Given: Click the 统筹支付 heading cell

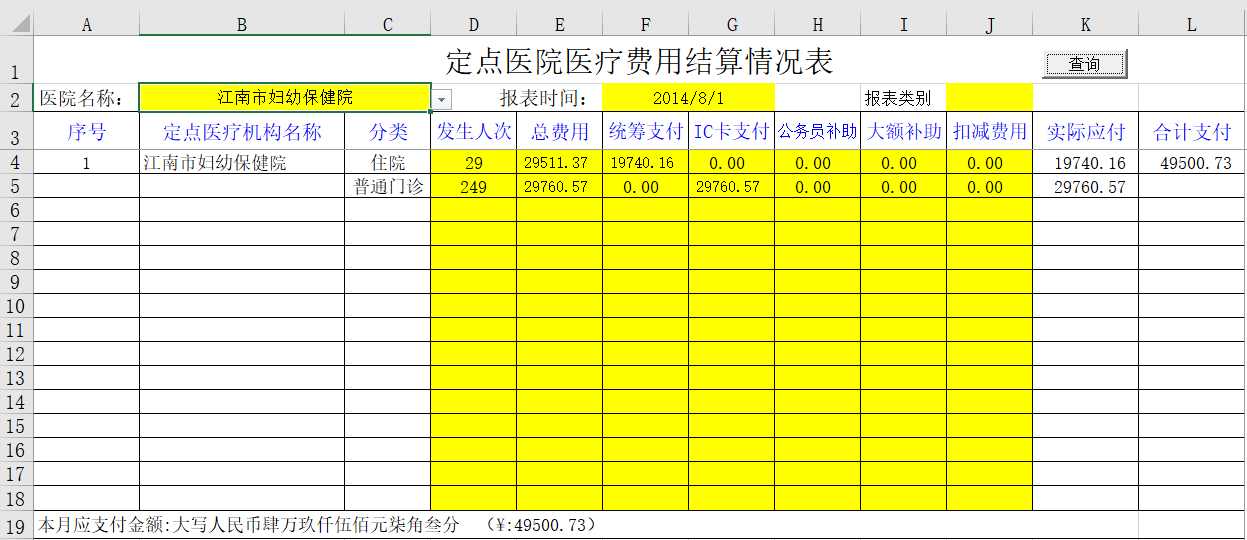Looking at the screenshot, I should pyautogui.click(x=645, y=132).
